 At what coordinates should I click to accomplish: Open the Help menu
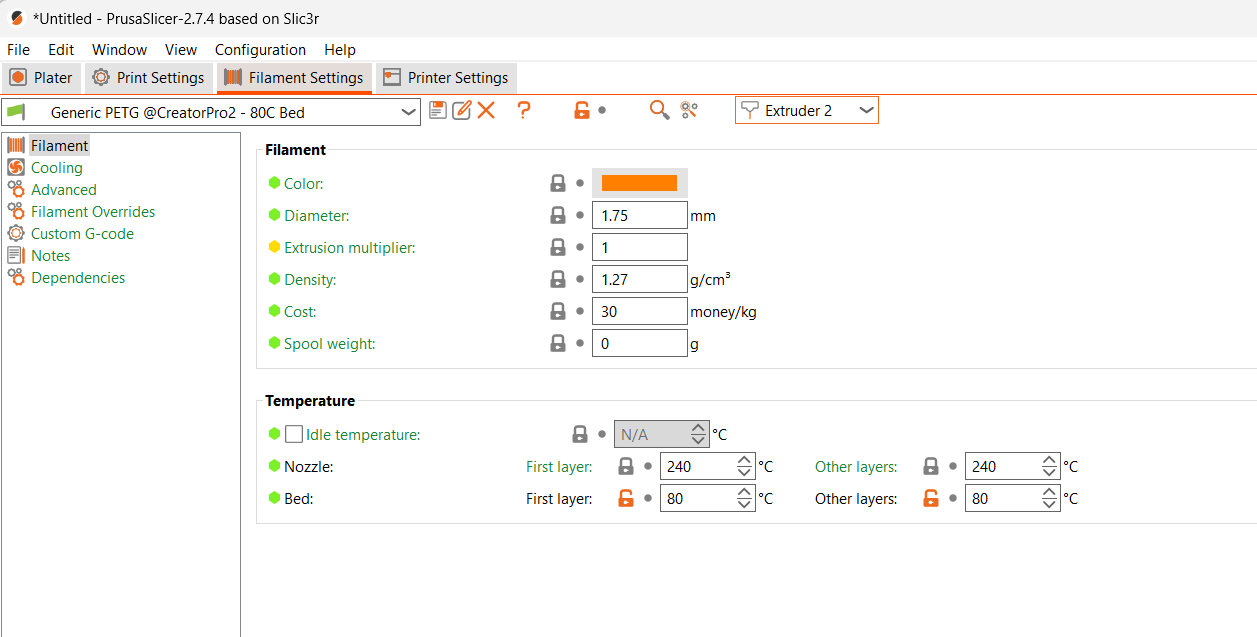340,49
